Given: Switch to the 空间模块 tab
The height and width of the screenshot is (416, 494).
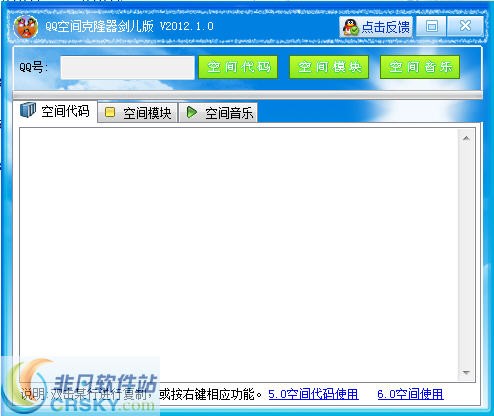Looking at the screenshot, I should coord(138,113).
